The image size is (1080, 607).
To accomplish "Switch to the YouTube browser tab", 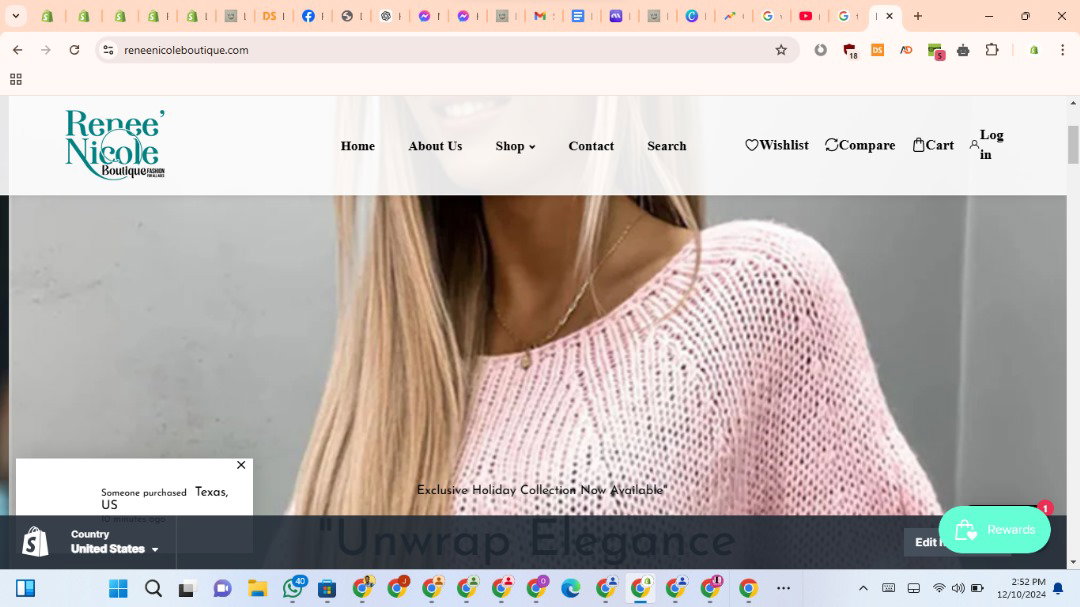I will point(805,16).
